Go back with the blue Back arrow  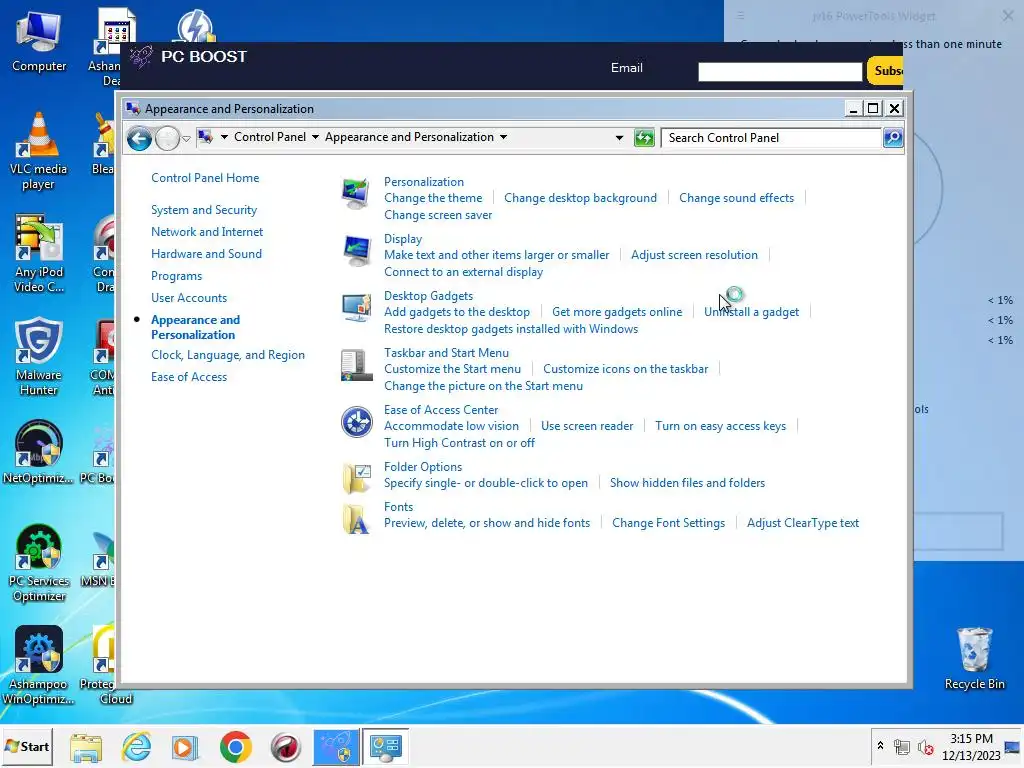tap(139, 138)
